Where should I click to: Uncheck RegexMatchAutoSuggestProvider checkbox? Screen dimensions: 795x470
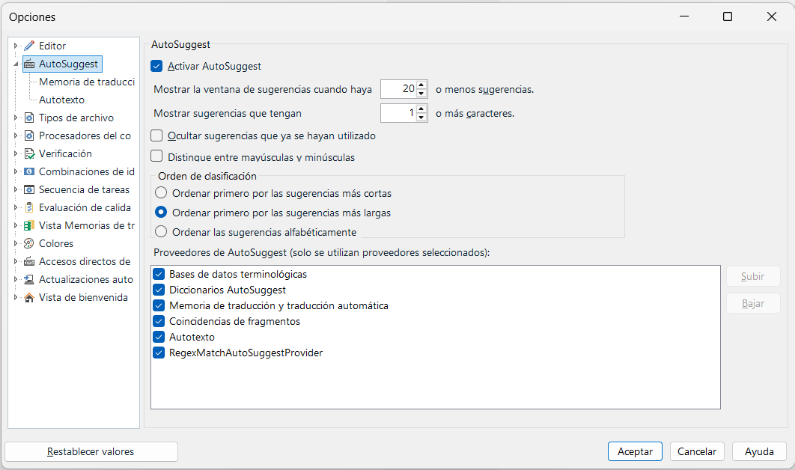pos(159,353)
